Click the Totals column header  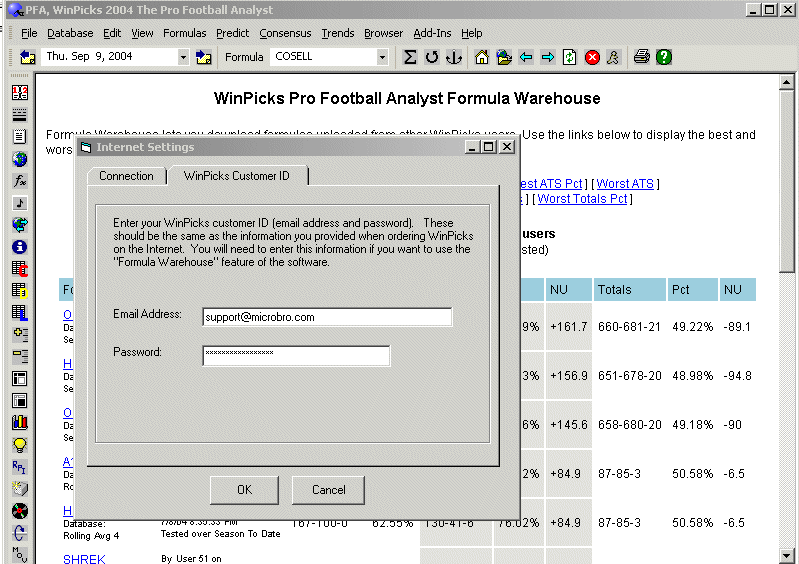pos(629,289)
